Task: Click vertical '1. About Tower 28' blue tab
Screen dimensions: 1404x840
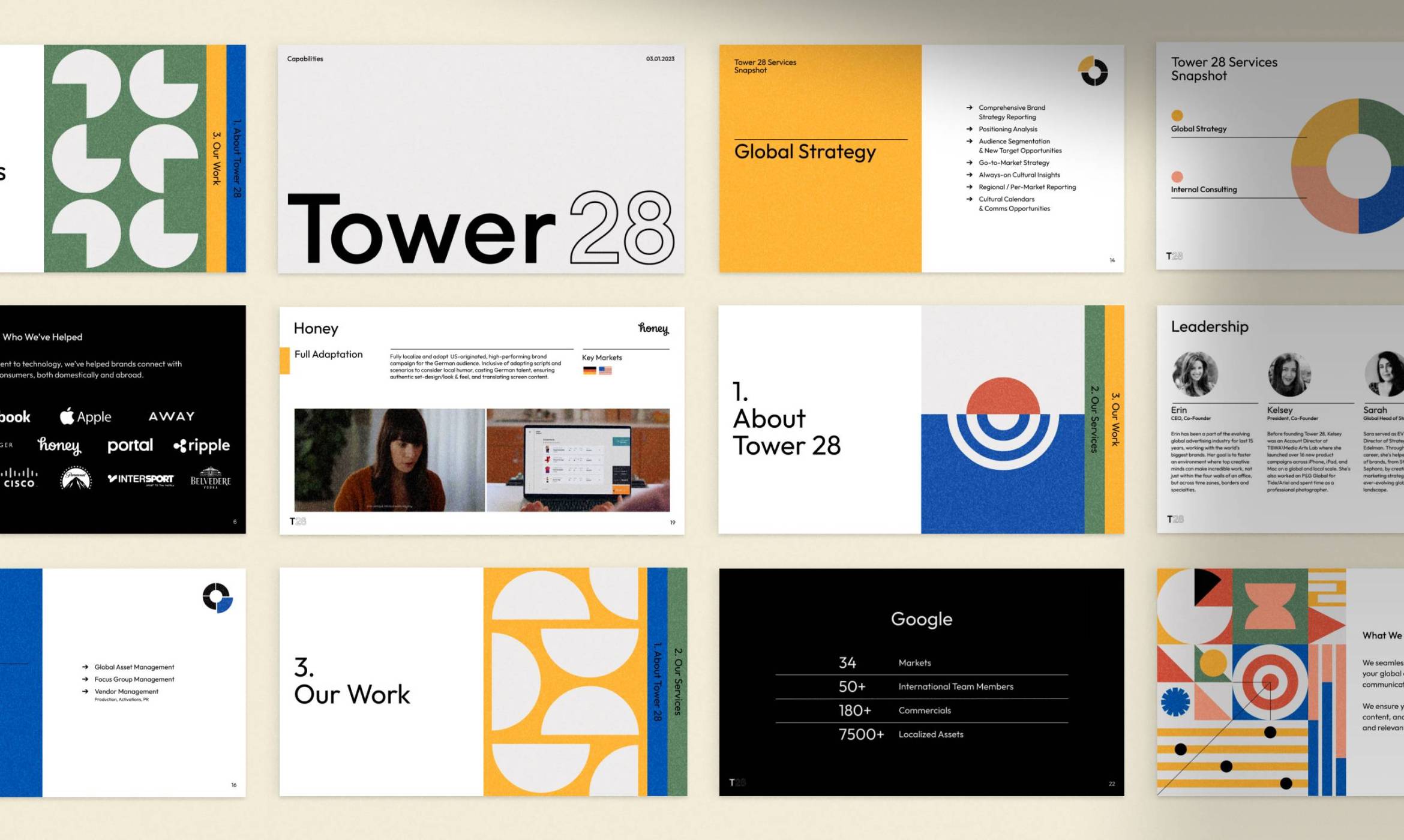Action: click(x=657, y=682)
